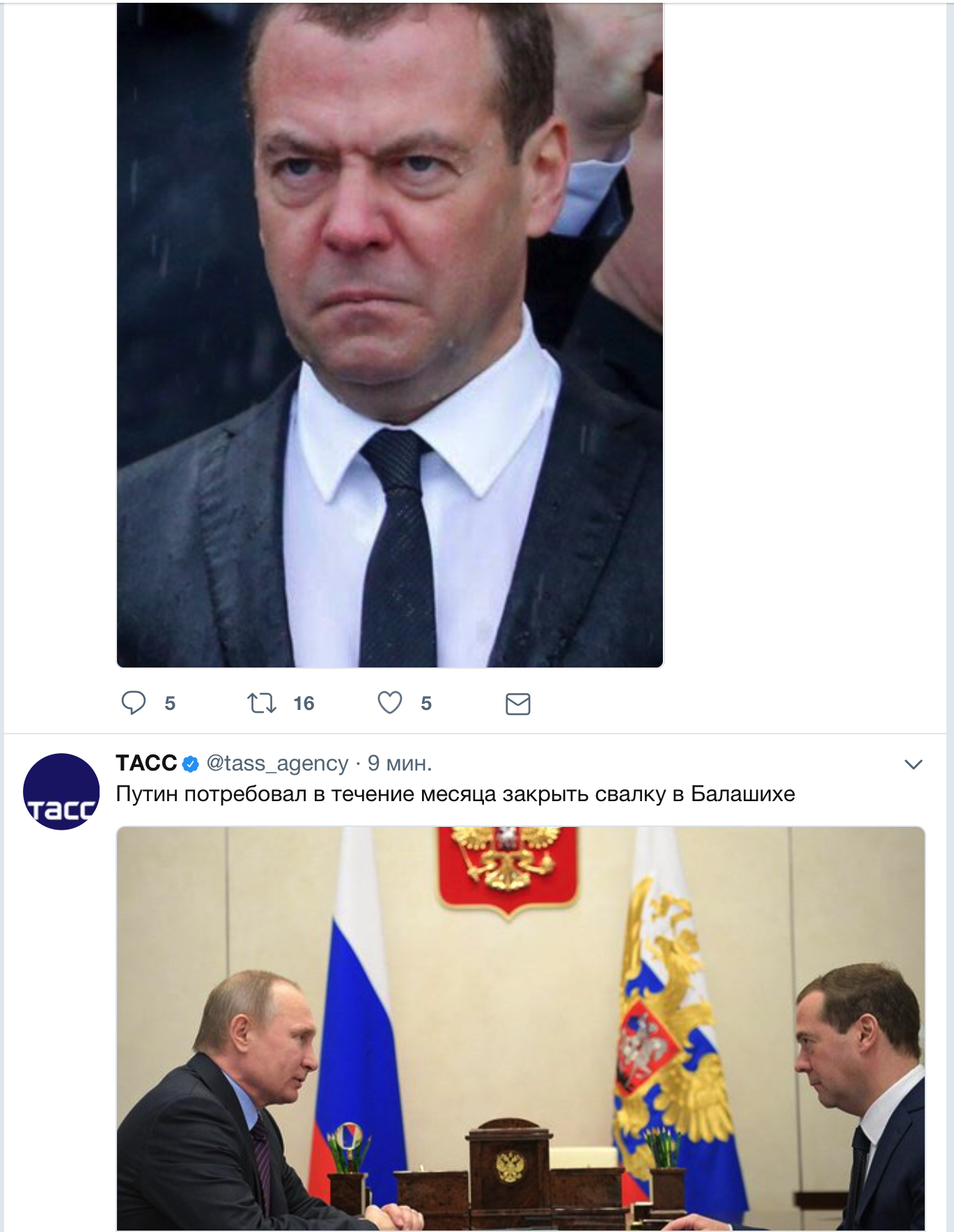Click the "9 мин." tweet timestamp
The width and height of the screenshot is (954, 1232).
click(x=400, y=764)
